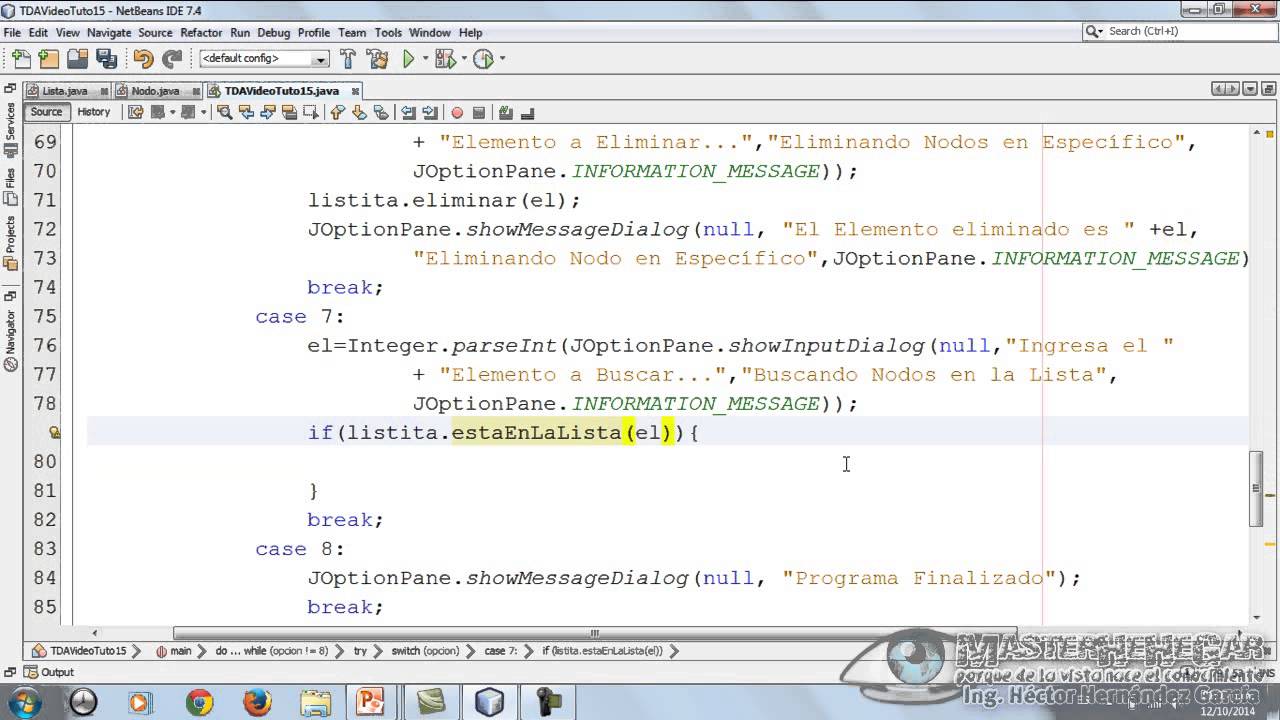Screen dimensions: 1280x720
Task: Open the default config combo box
Action: [x=264, y=59]
